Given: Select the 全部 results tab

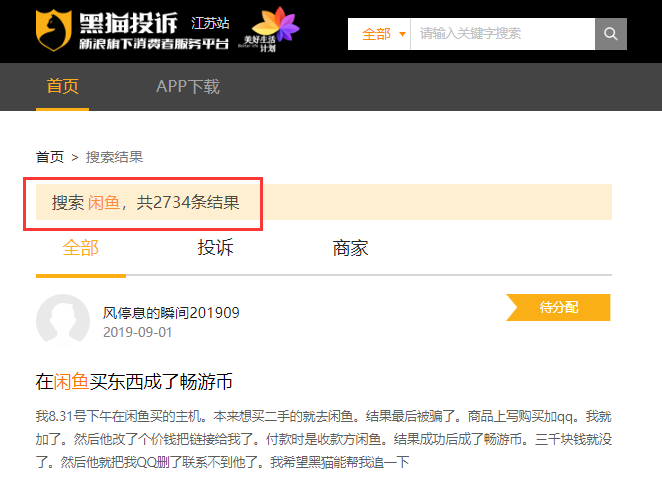Looking at the screenshot, I should pos(81,248).
